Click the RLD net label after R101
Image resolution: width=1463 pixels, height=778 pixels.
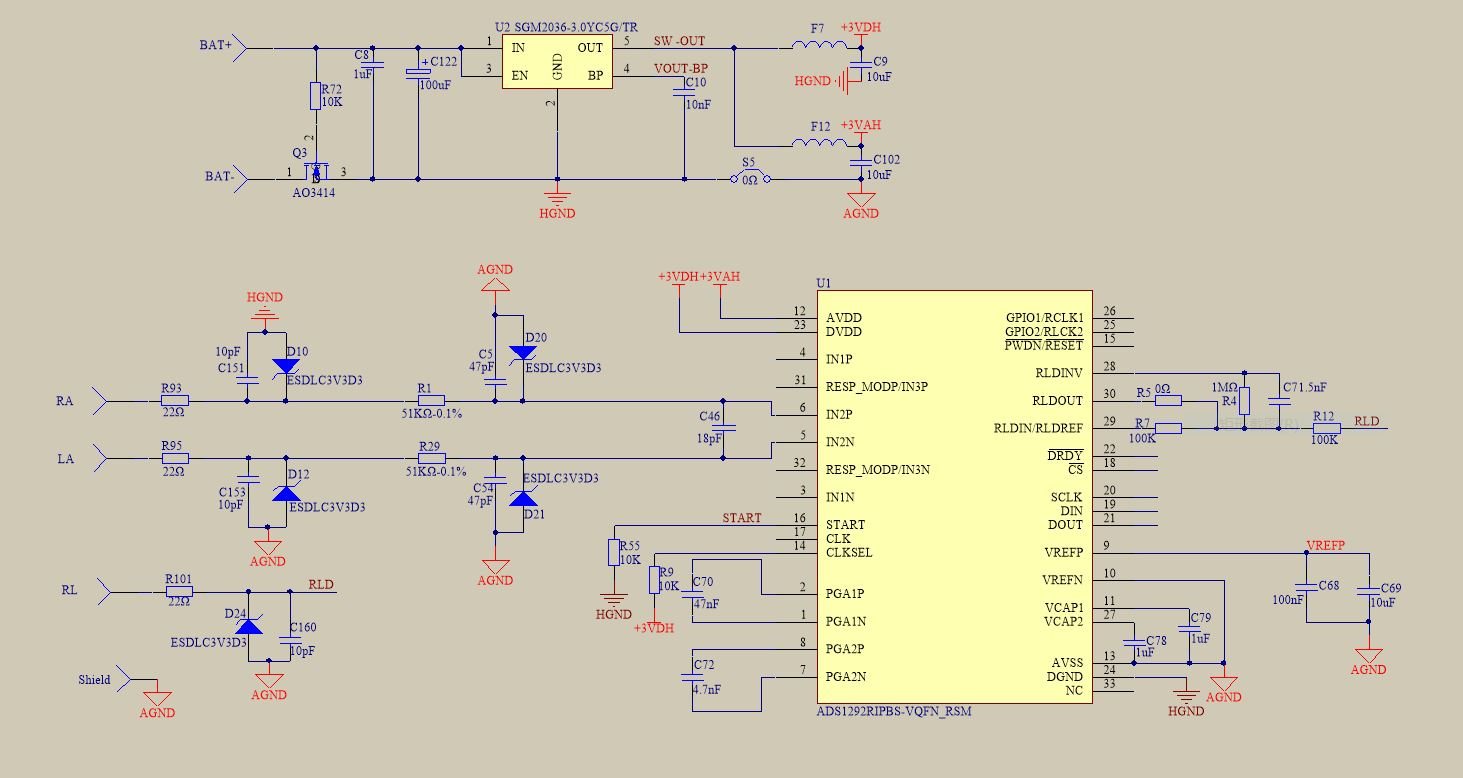tap(321, 585)
